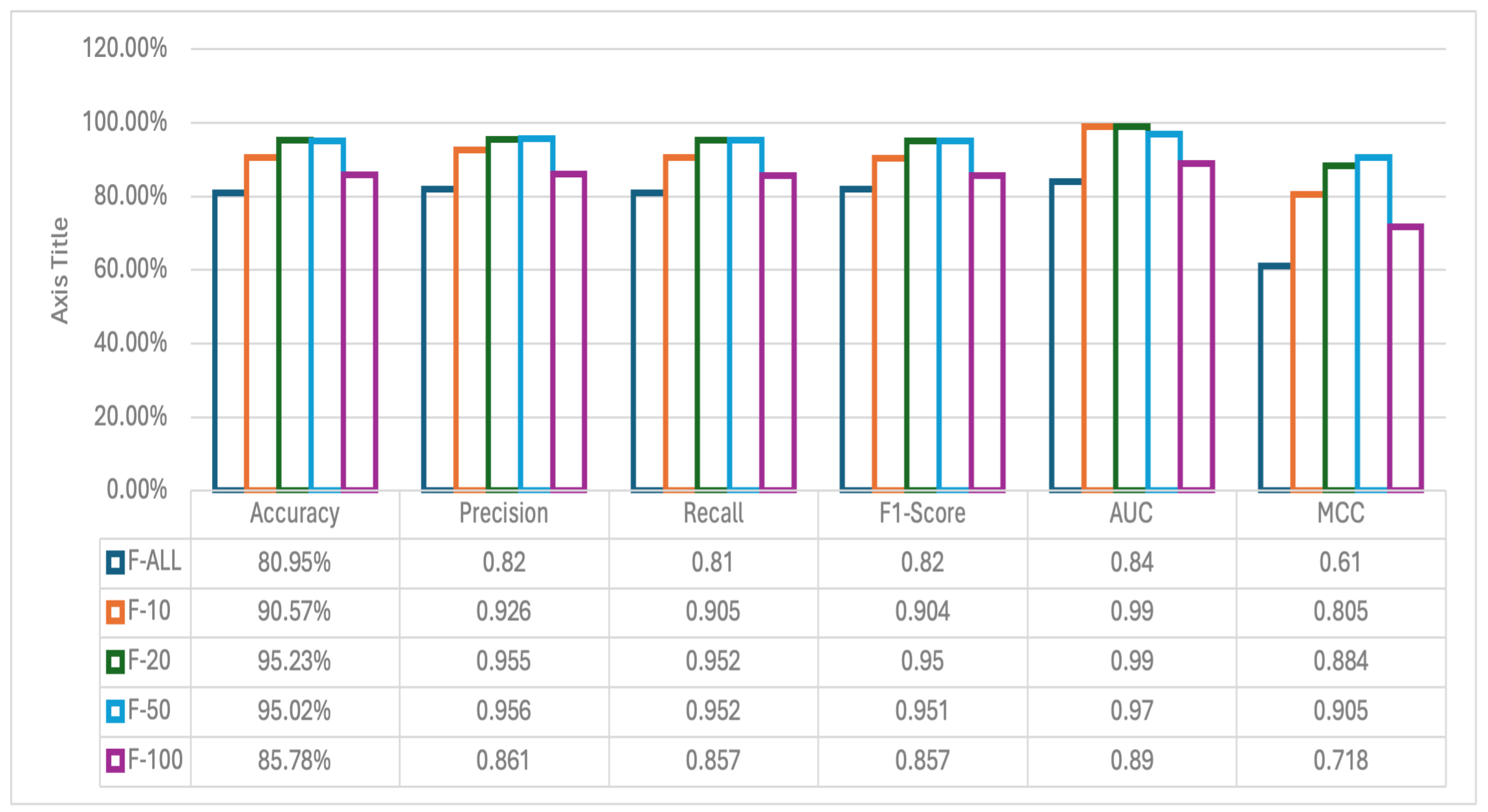Screen dimensions: 1488x812
Task: Click the F-100 purple legend marker
Action: [x=115, y=760]
